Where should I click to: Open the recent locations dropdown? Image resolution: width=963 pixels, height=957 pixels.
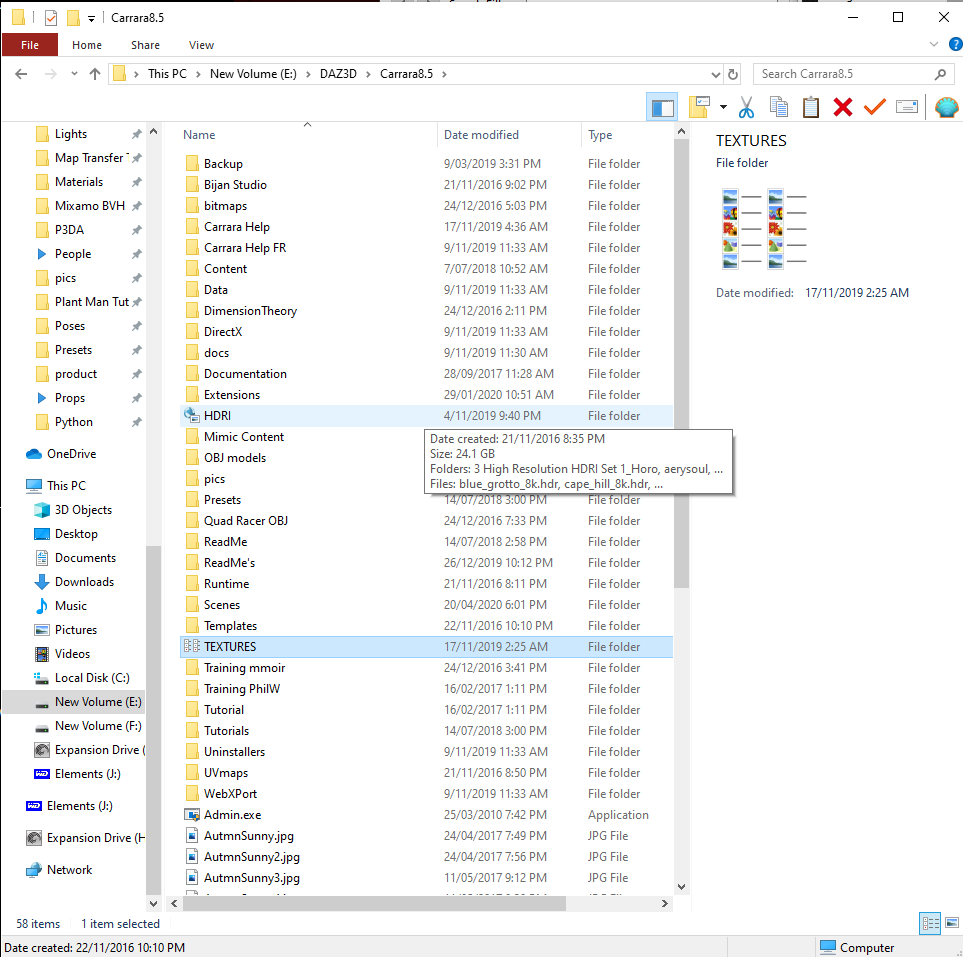coord(74,74)
